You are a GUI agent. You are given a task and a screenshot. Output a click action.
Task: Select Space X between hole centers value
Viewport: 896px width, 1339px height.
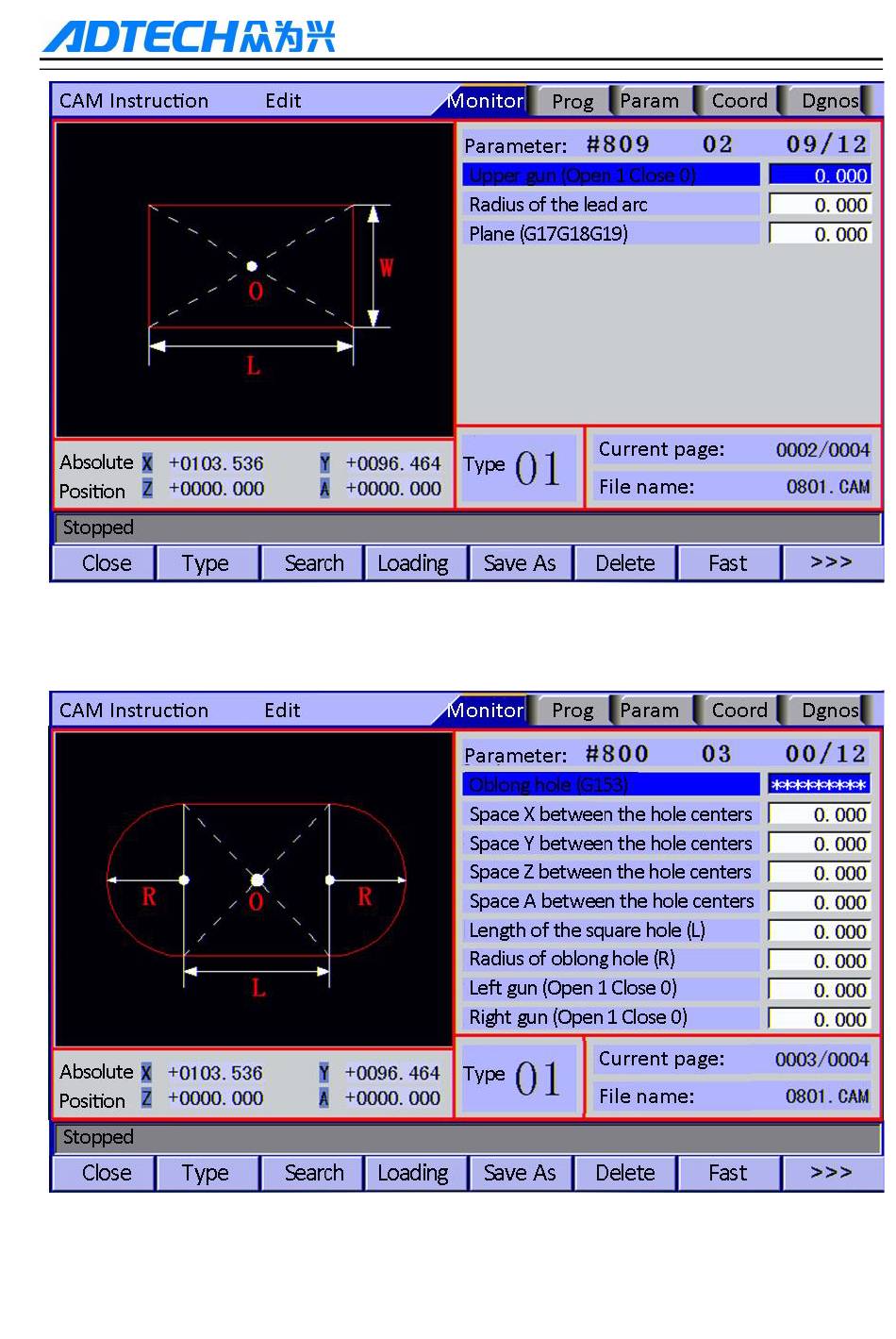pos(820,814)
